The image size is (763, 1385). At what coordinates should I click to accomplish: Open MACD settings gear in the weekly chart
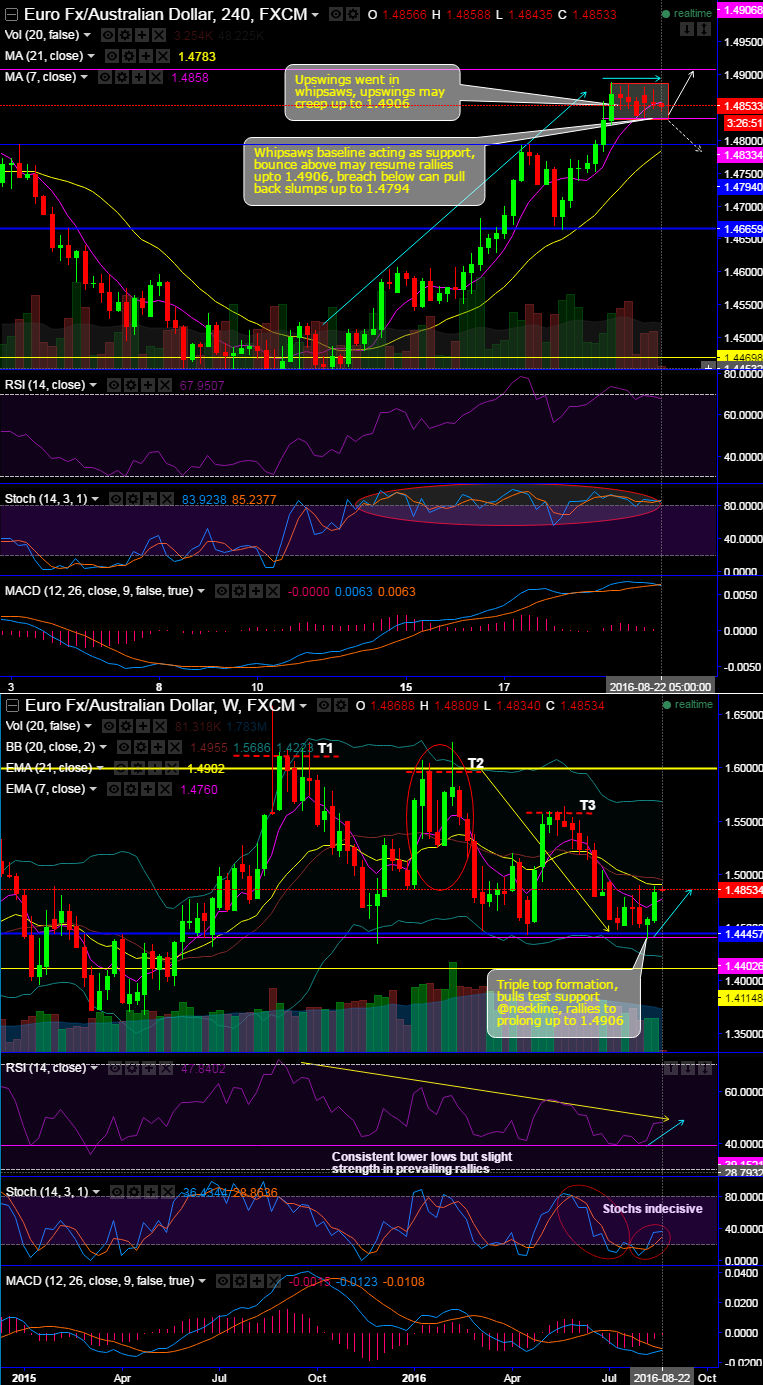(x=238, y=1282)
